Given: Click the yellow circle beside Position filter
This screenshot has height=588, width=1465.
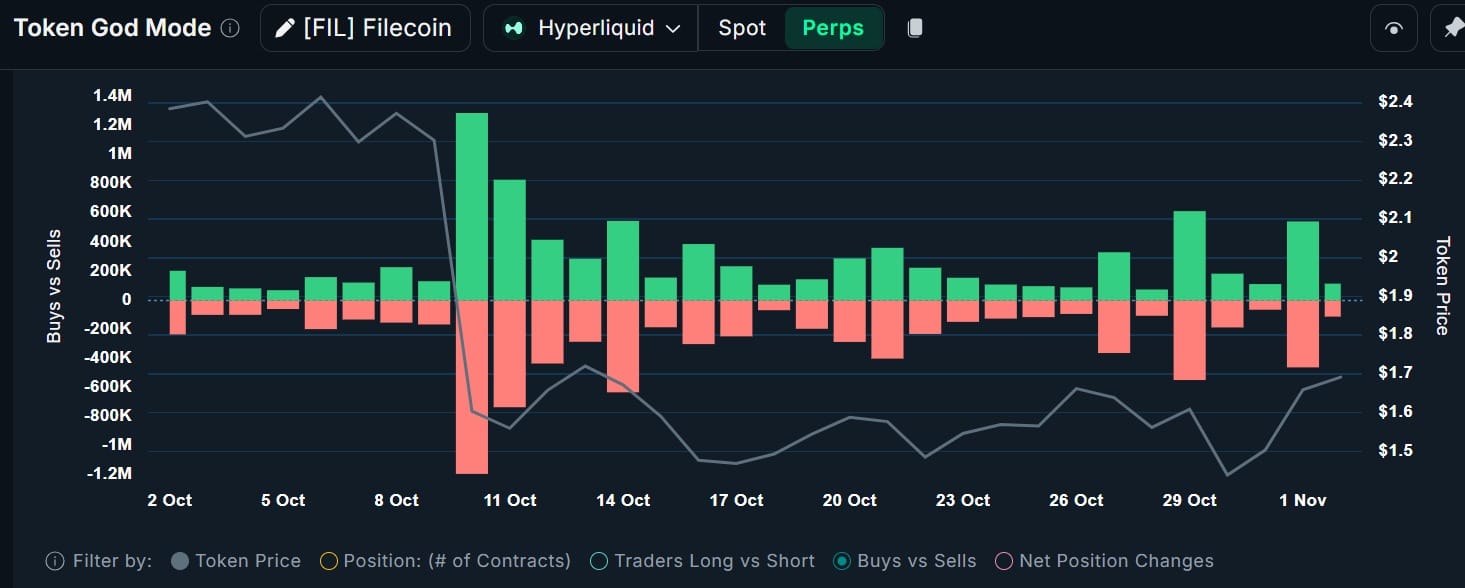Looking at the screenshot, I should pyautogui.click(x=328, y=561).
